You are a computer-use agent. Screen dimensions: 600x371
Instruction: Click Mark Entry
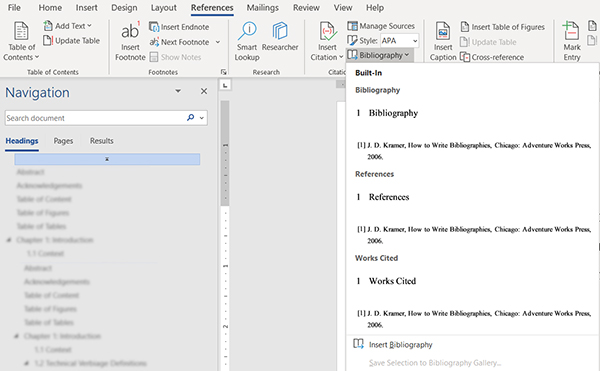coord(572,41)
